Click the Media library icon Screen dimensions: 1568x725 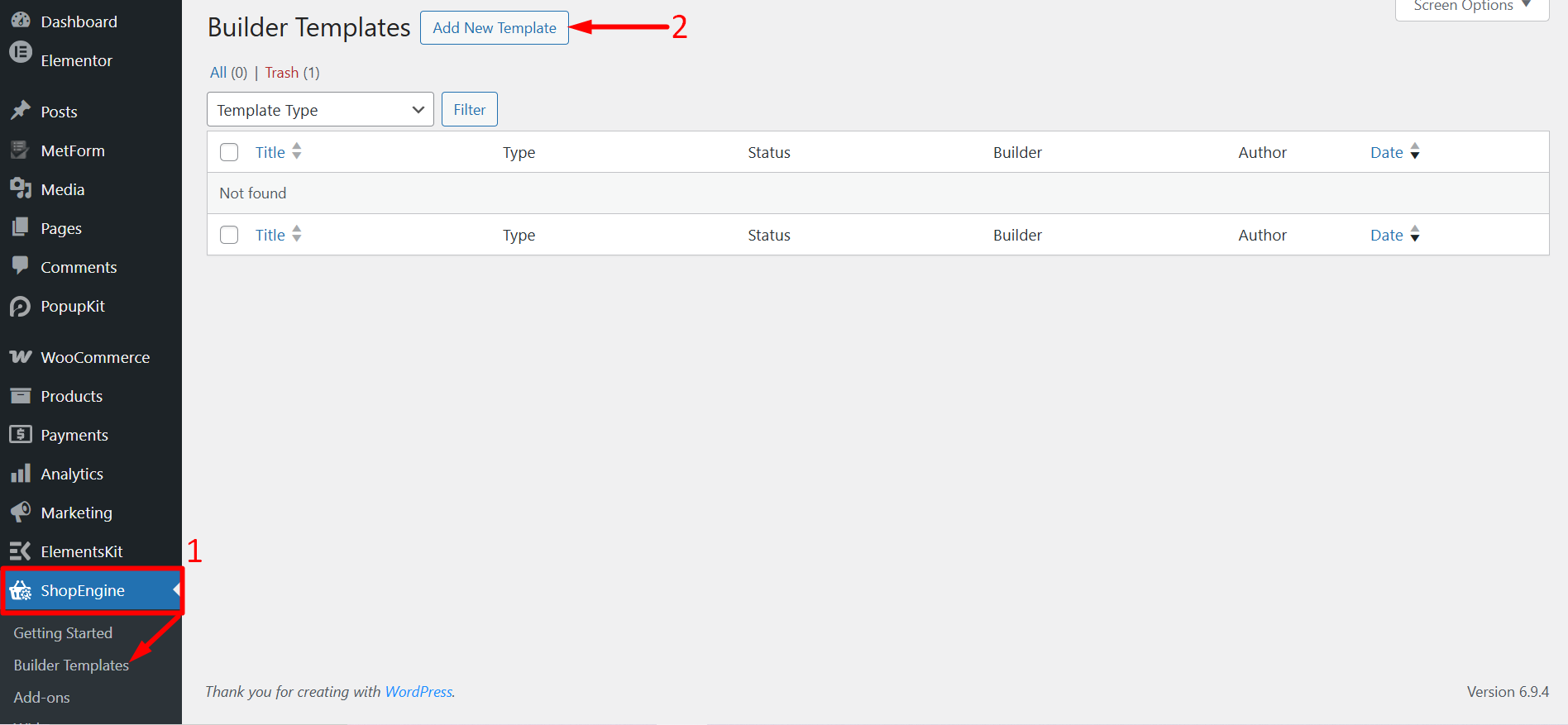[x=21, y=188]
